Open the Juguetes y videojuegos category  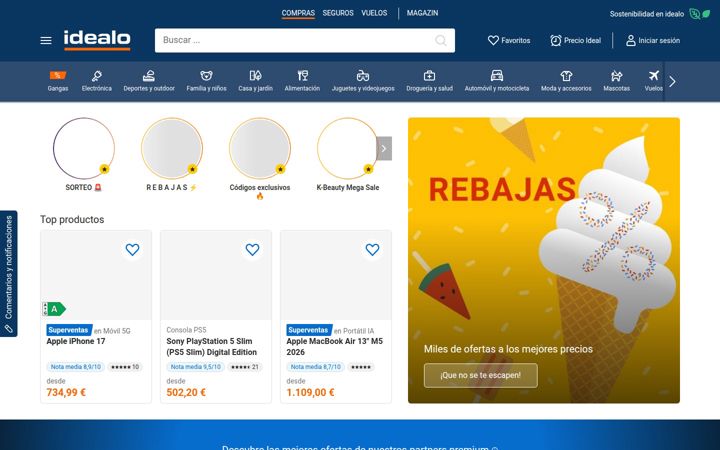click(x=363, y=81)
